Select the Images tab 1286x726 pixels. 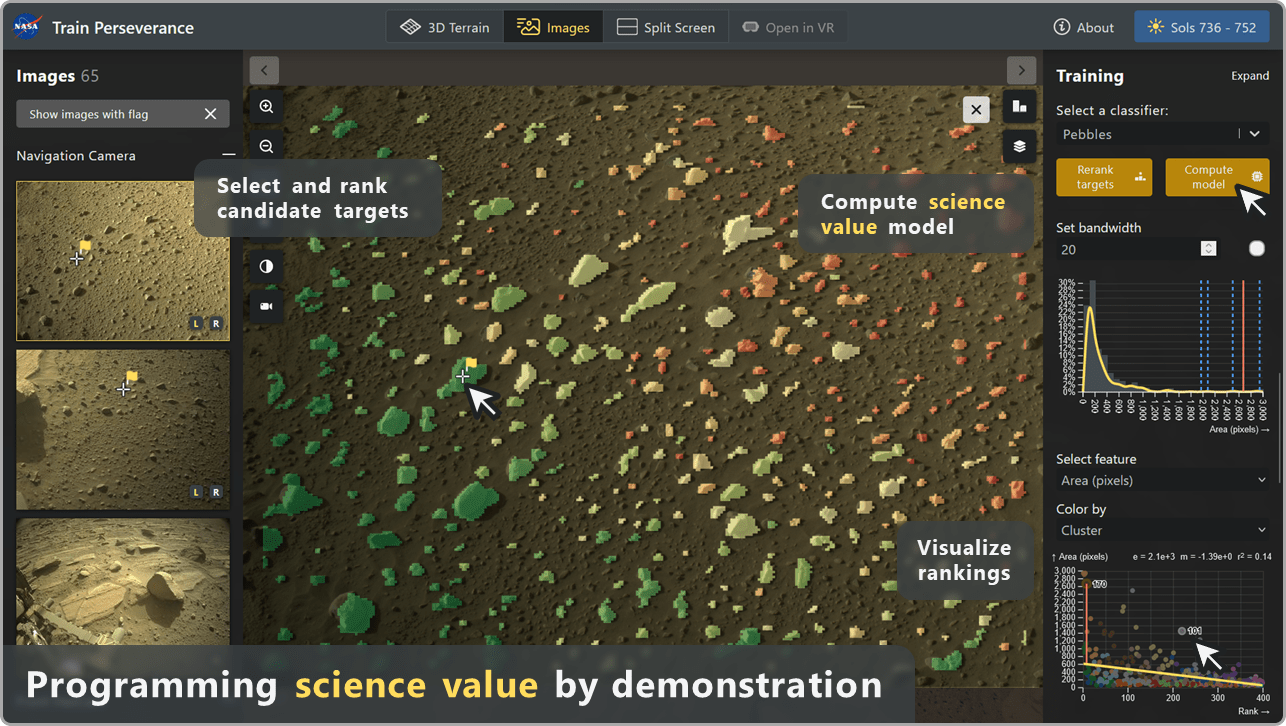[x=554, y=27]
